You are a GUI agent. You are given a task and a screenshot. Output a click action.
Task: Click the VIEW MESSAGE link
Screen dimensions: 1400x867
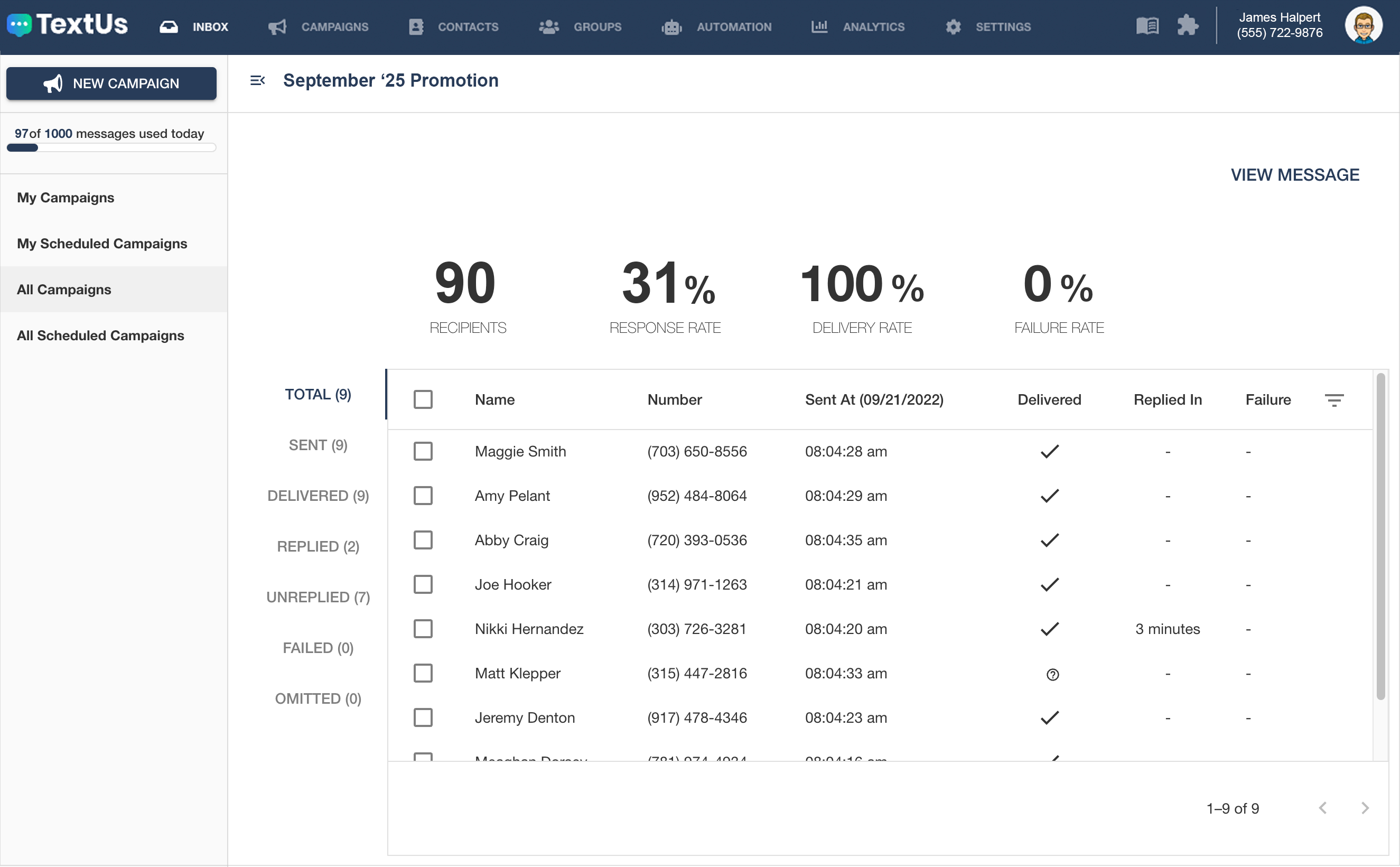[x=1294, y=175]
